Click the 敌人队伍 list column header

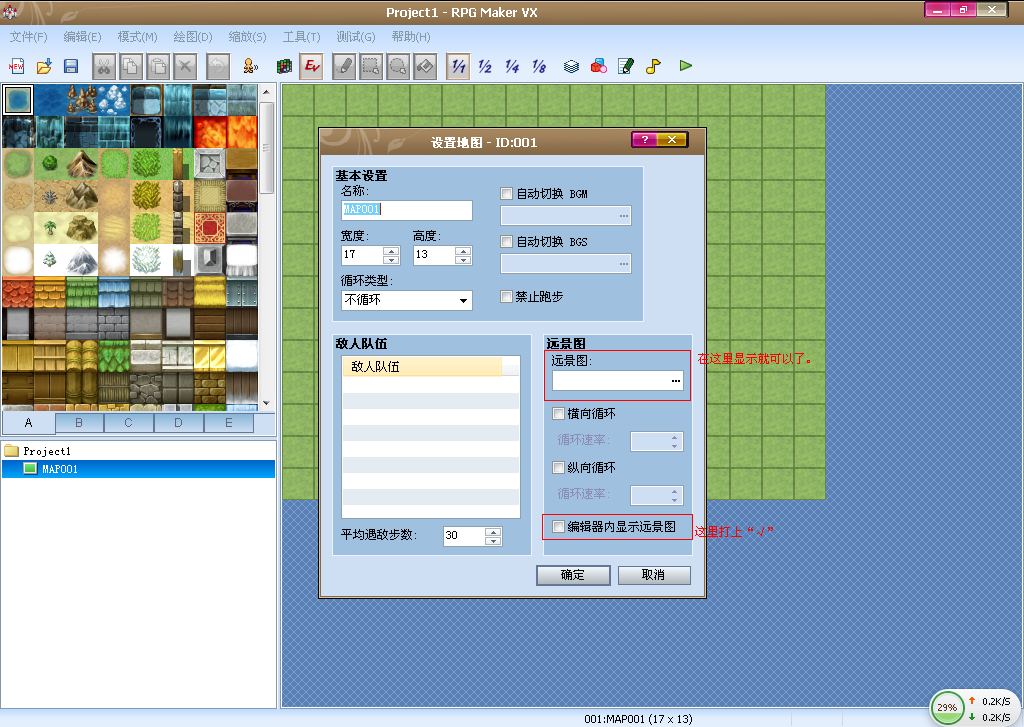click(422, 366)
